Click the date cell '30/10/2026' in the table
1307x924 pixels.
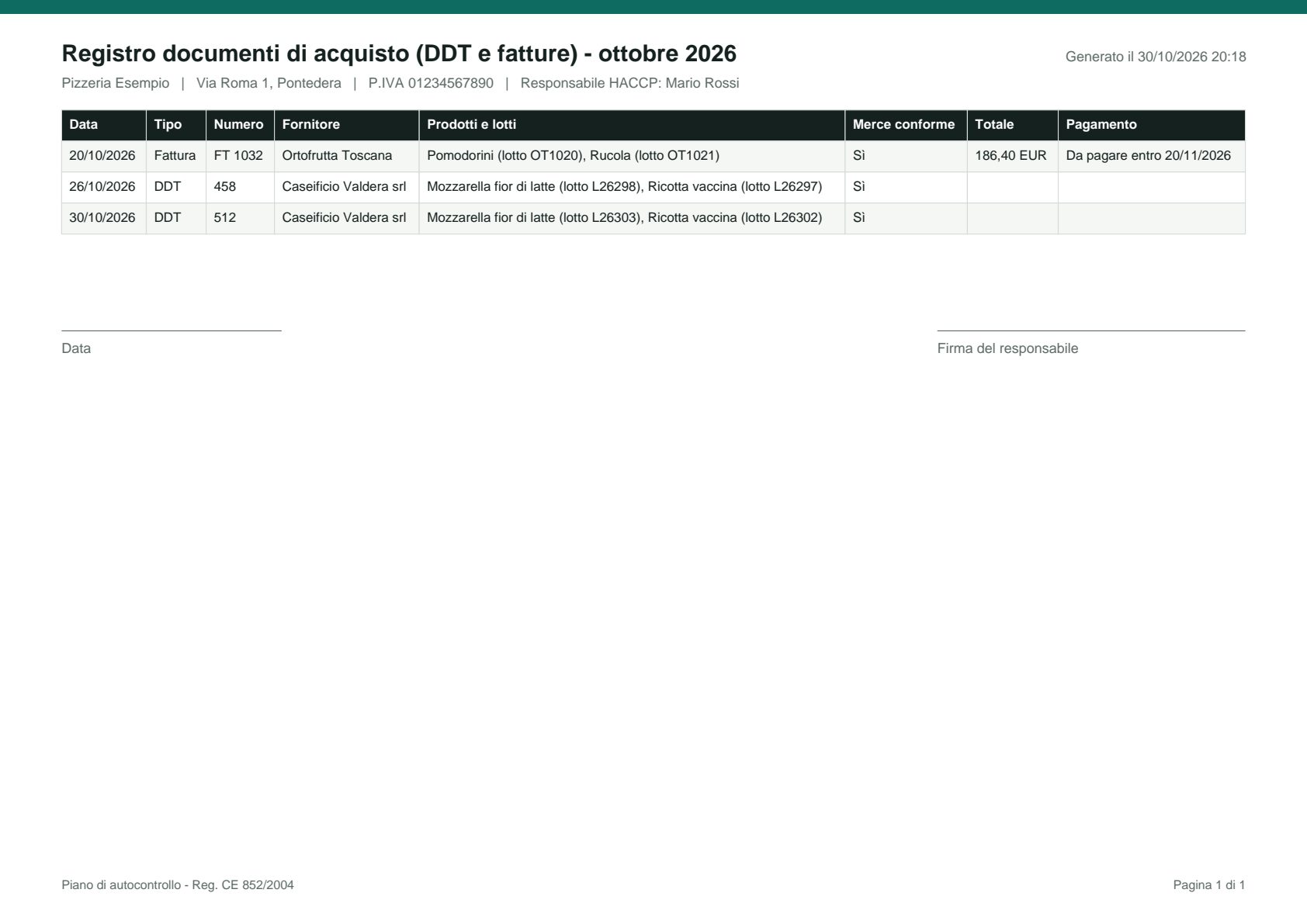[x=102, y=218]
